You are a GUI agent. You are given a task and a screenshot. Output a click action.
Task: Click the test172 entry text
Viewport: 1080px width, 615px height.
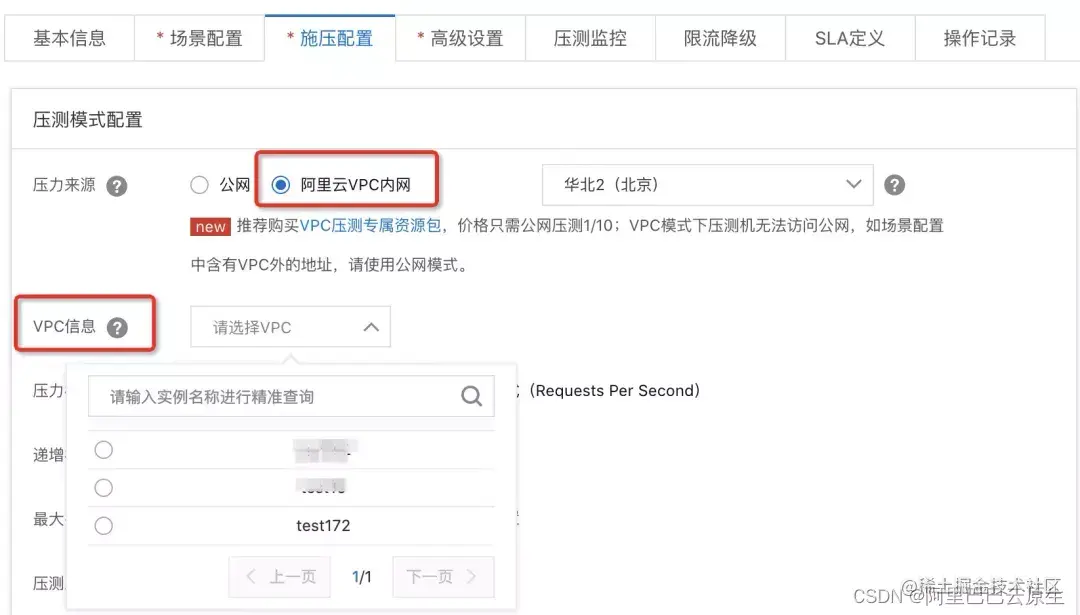[323, 525]
